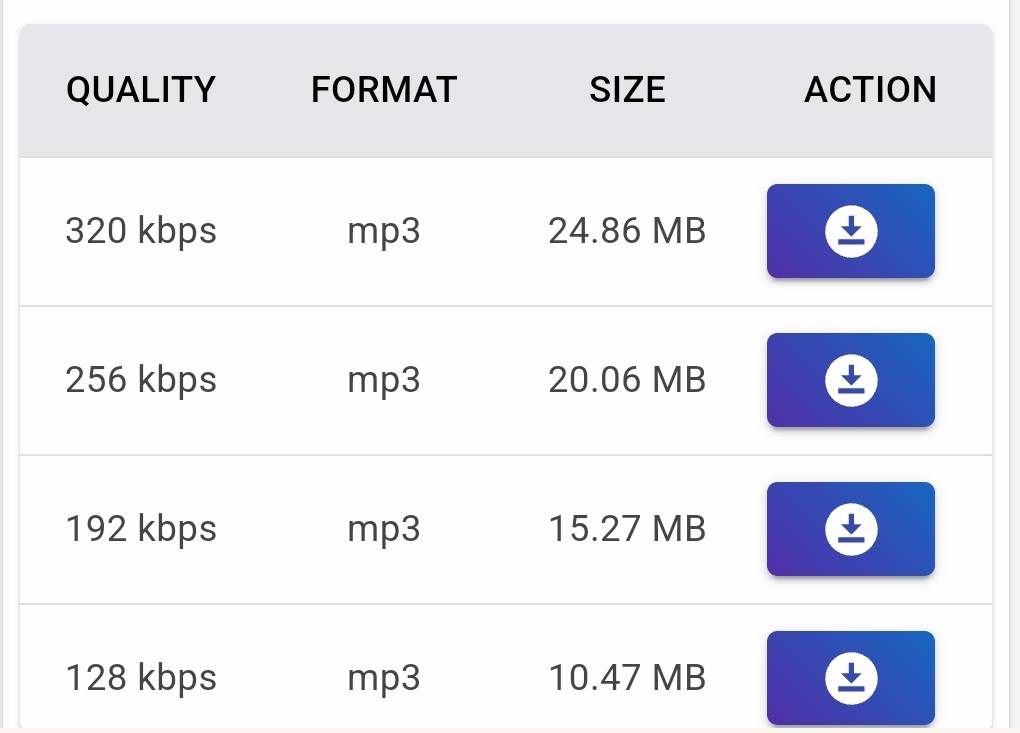Screen dimensions: 1020x733
Task: Click the 24.86 MB size value
Action: [627, 231]
